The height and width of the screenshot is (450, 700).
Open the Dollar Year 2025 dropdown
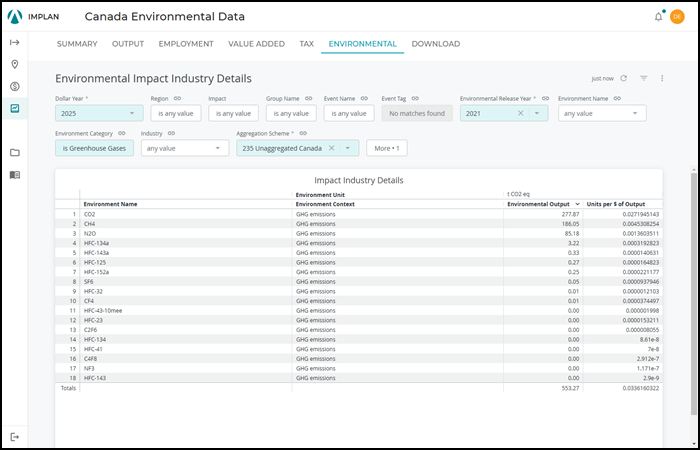pos(99,113)
